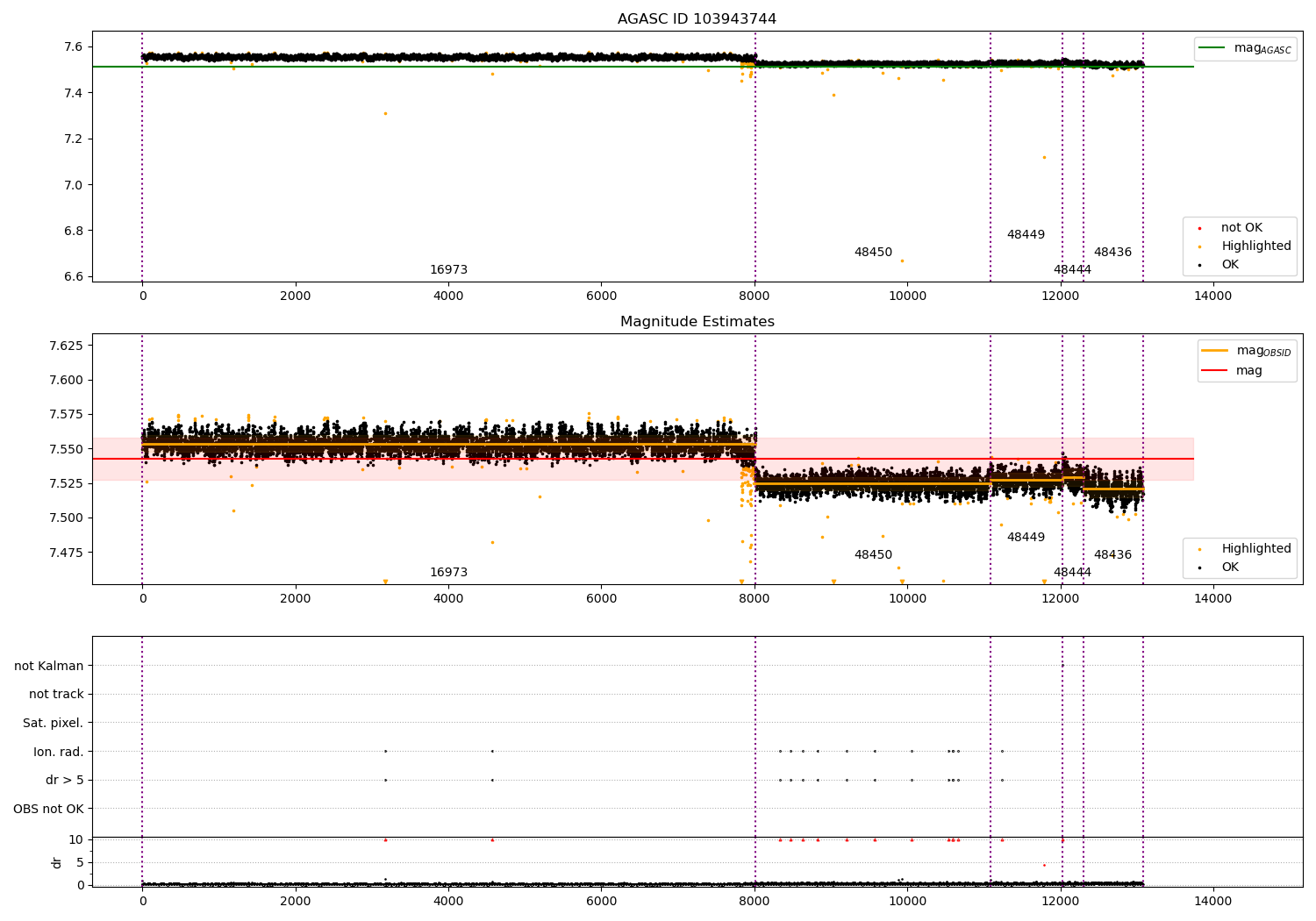1316x921 pixels.
Task: Click the orange outlier point near 7.3 in top plot
Action: 385,113
